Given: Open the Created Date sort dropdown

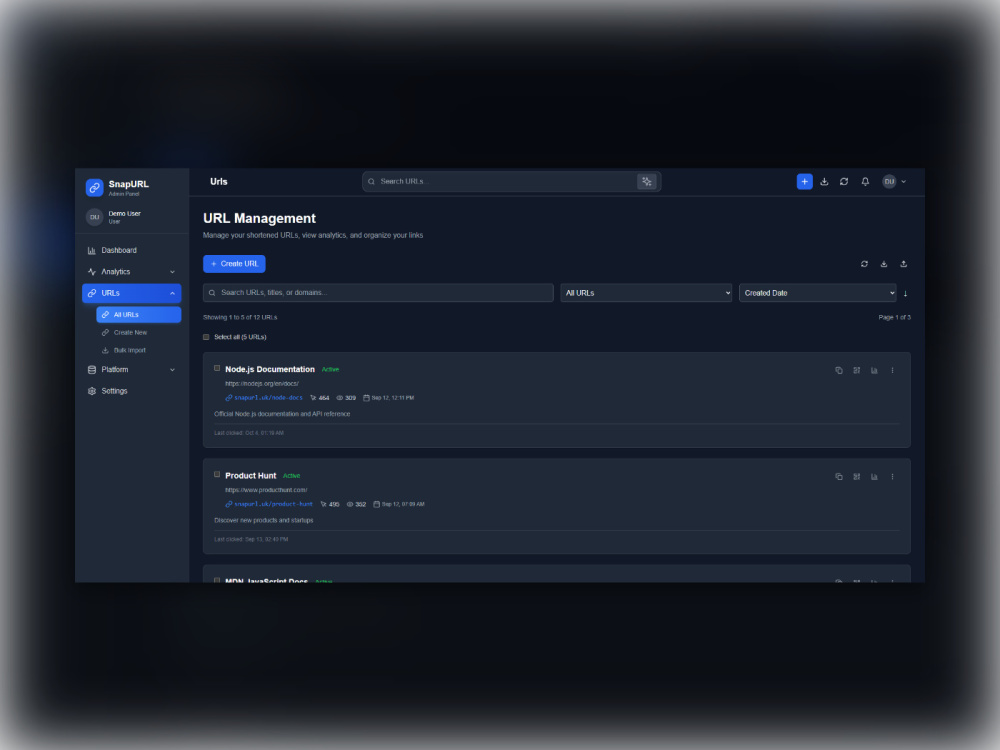Looking at the screenshot, I should [818, 293].
